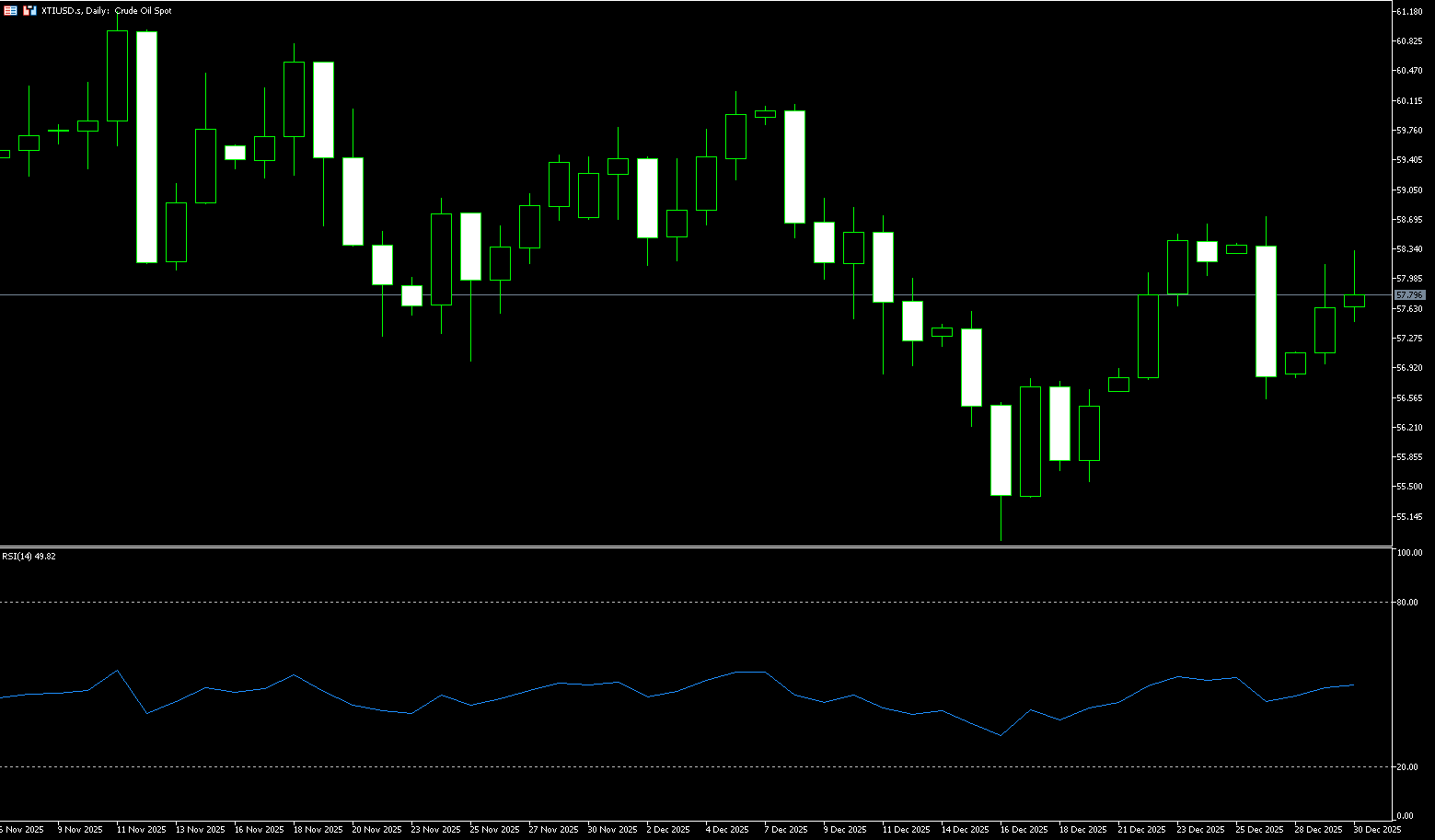Viewport: 1435px width, 840px height.
Task: Select the 16 Dec 2025 date label
Action: pos(1024,830)
